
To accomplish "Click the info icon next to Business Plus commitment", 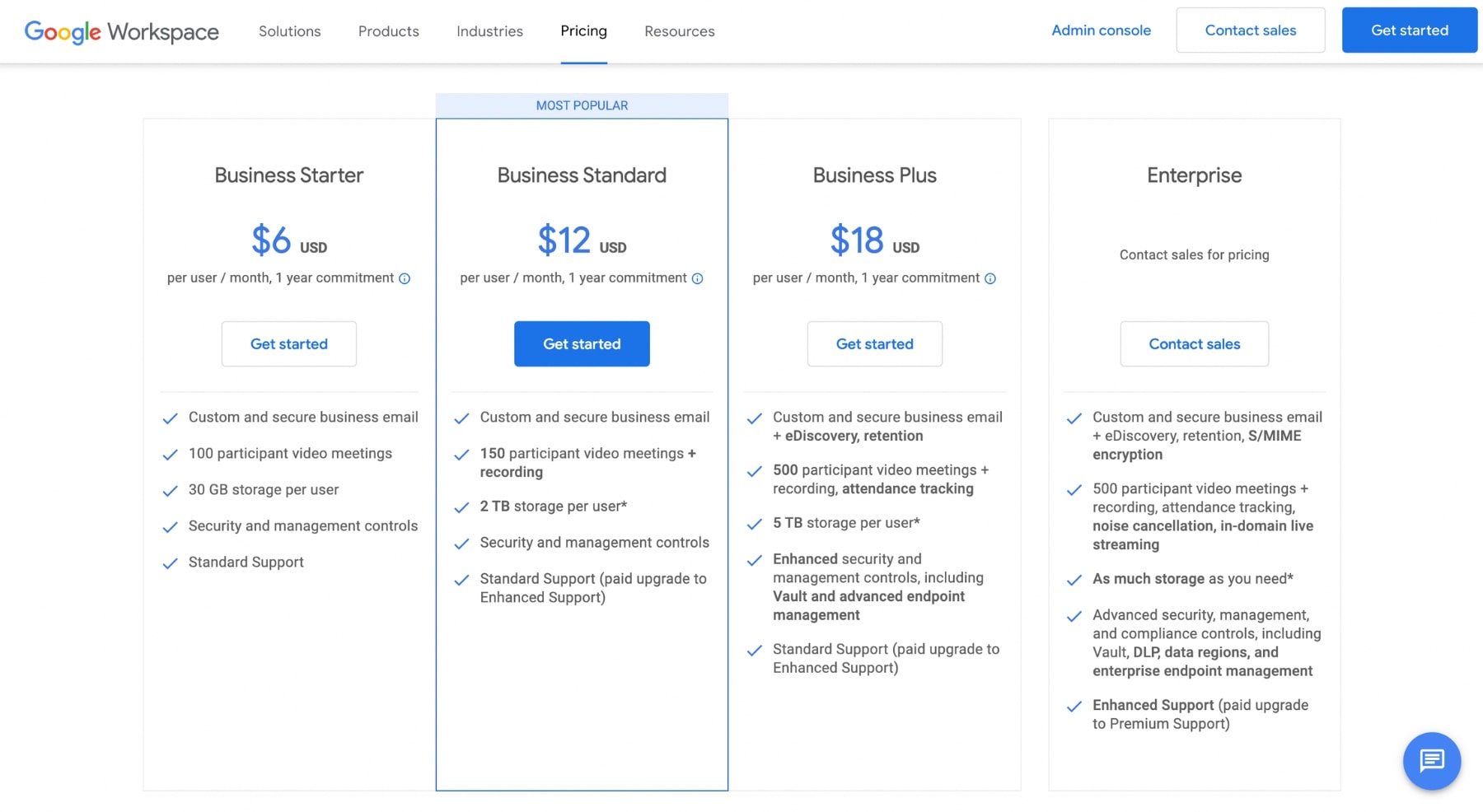I will (990, 278).
